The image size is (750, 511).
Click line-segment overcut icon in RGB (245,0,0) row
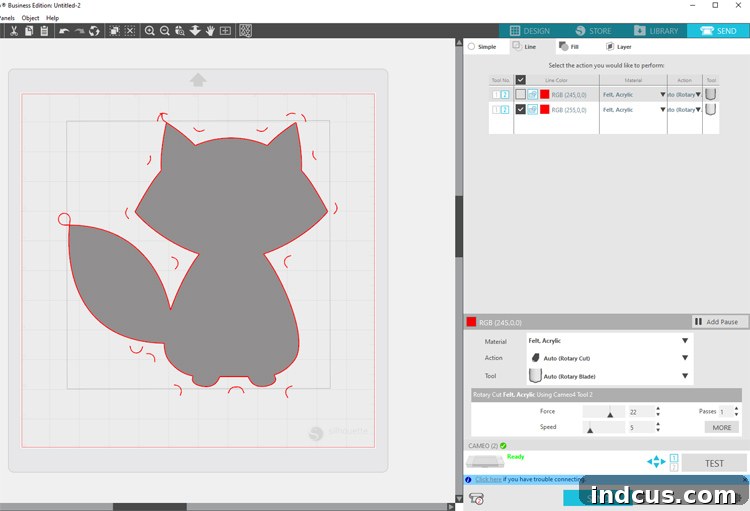[x=532, y=95]
